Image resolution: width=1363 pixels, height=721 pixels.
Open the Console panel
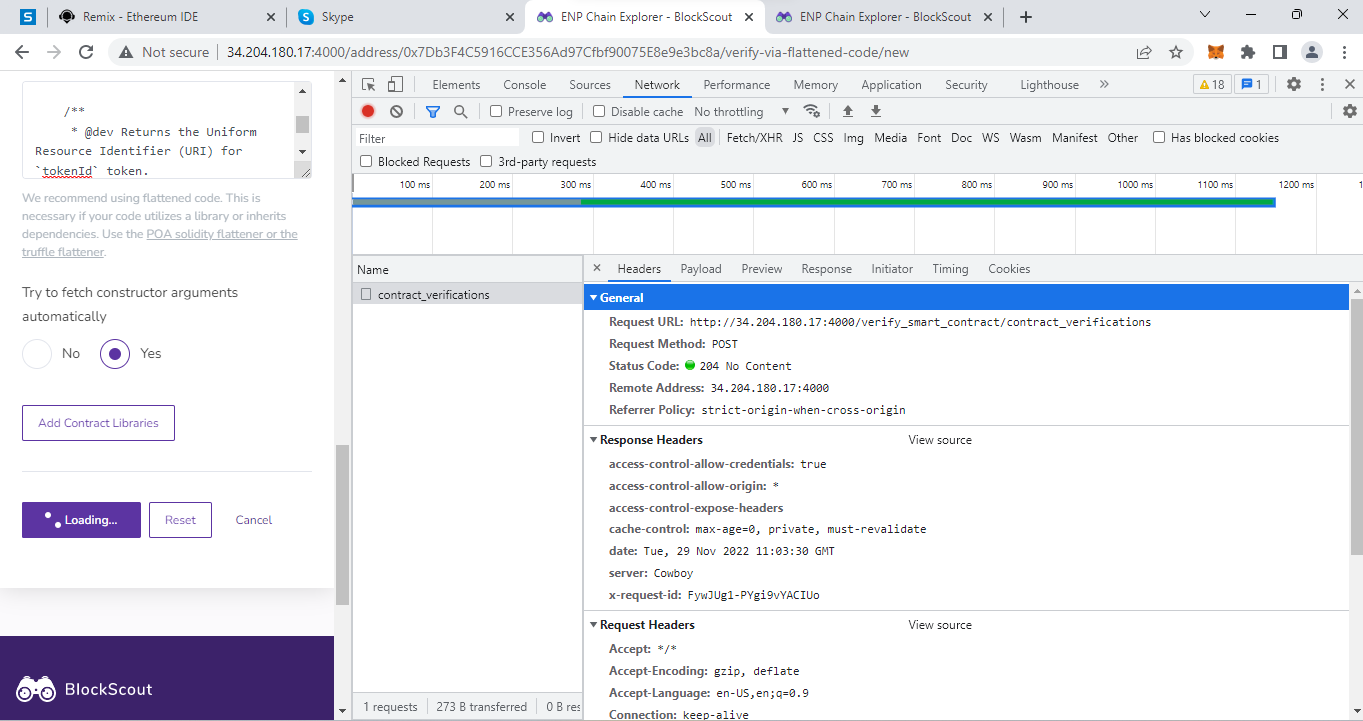(524, 84)
